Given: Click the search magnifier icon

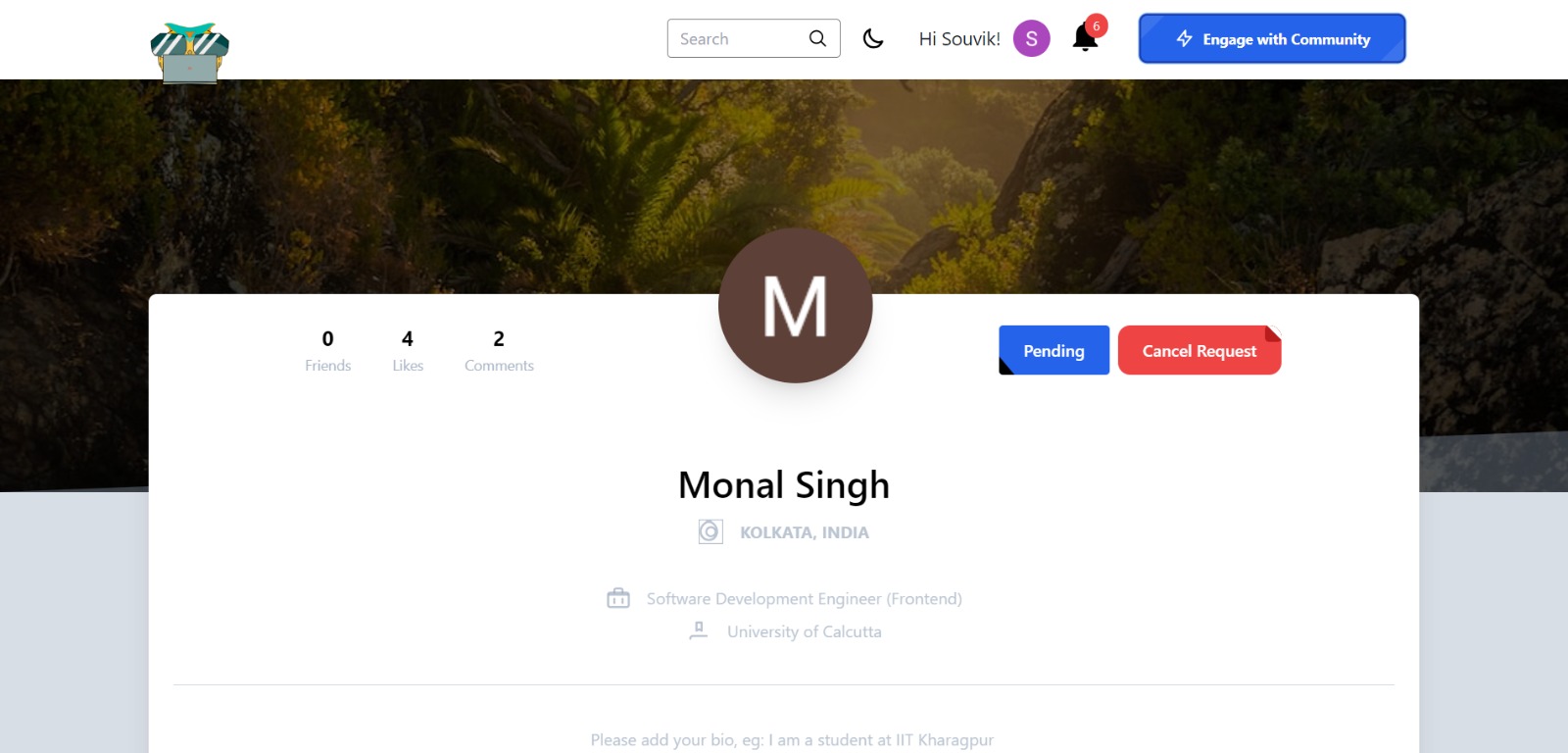Looking at the screenshot, I should [817, 38].
